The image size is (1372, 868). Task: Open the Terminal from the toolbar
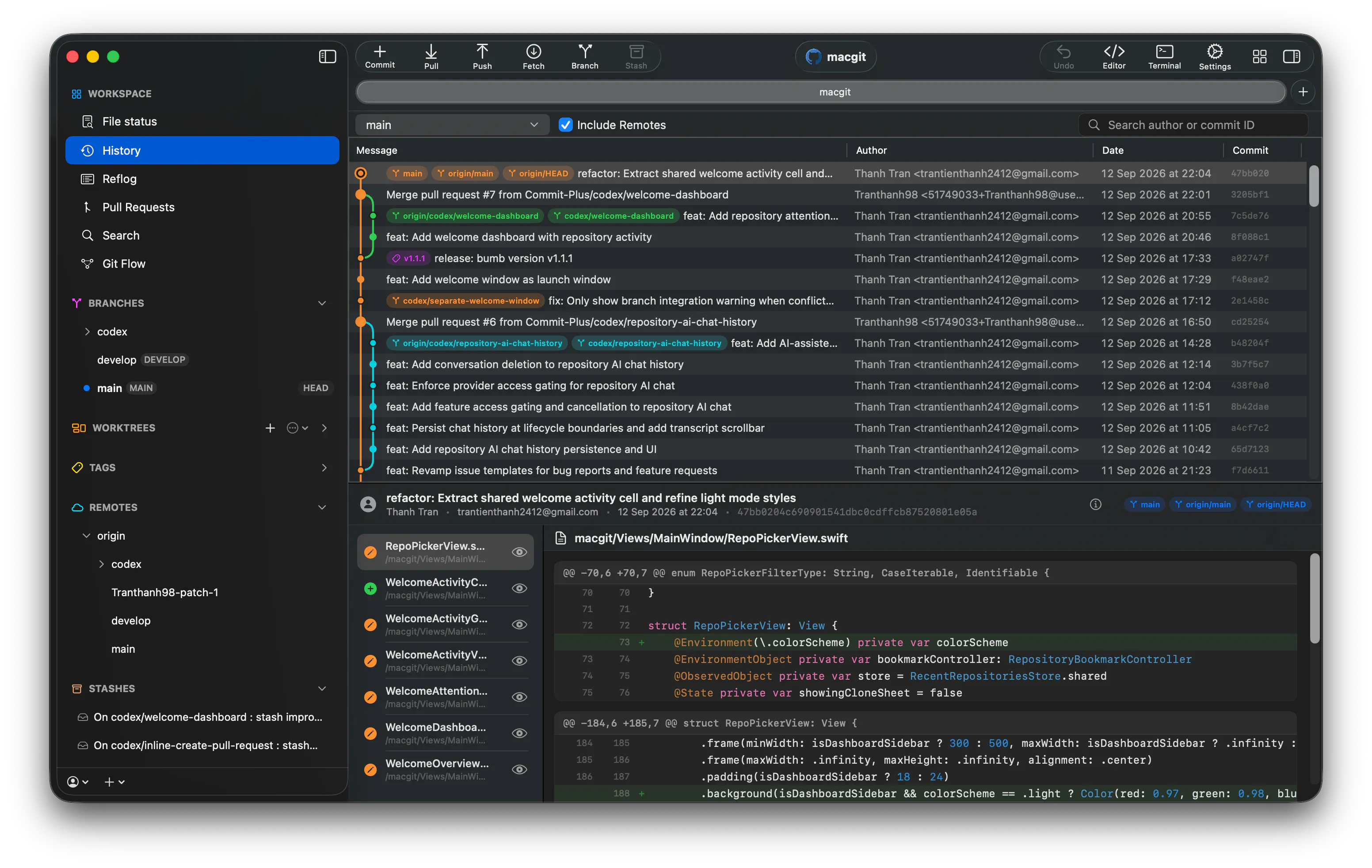point(1164,57)
